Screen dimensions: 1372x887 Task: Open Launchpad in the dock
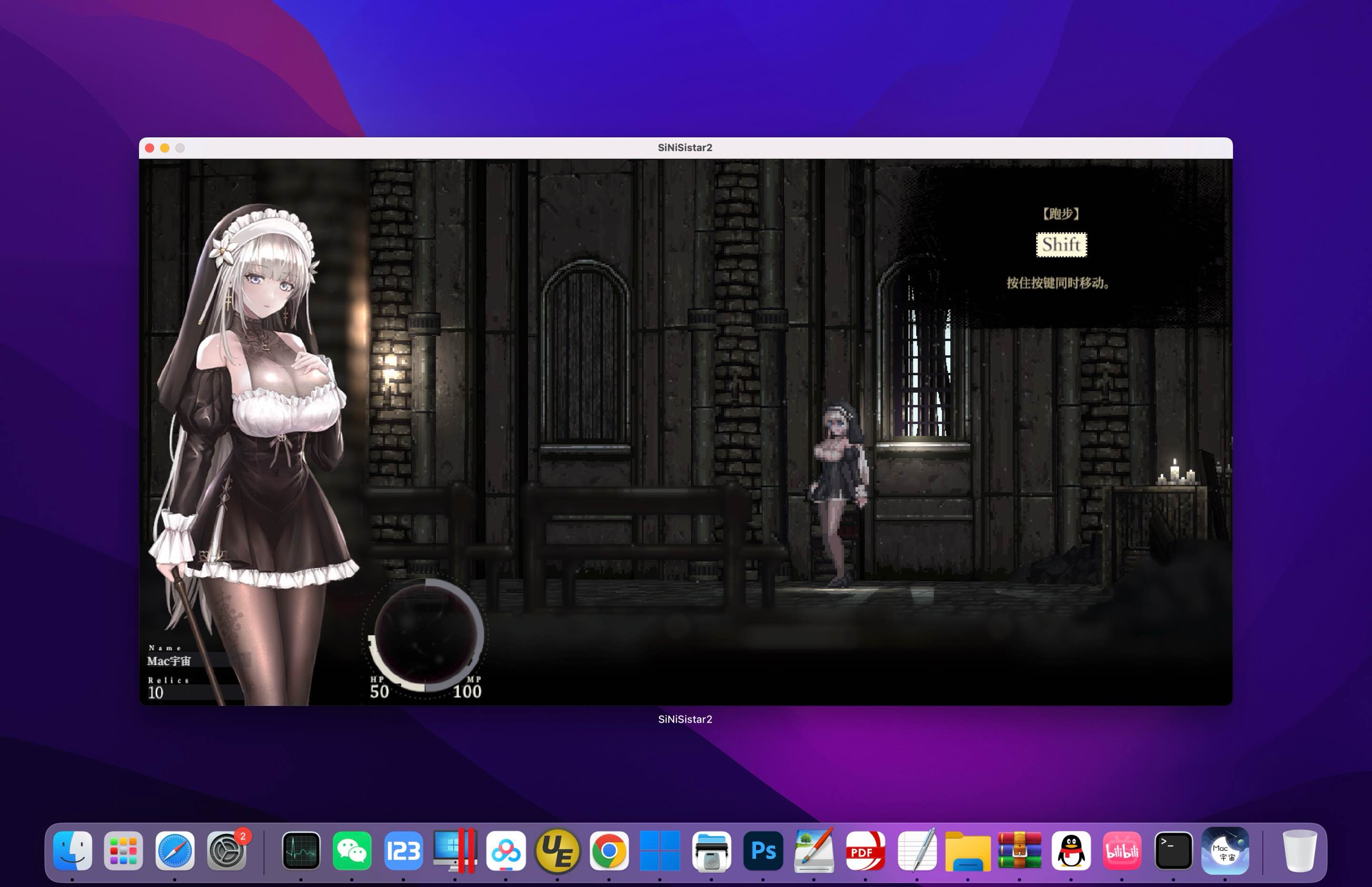tap(123, 851)
